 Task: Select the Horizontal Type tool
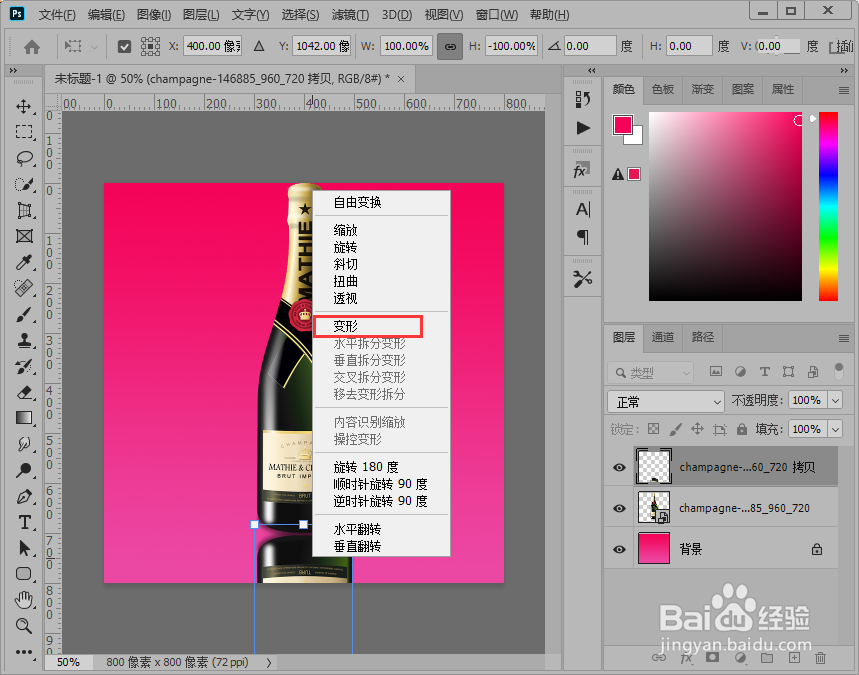click(x=24, y=522)
